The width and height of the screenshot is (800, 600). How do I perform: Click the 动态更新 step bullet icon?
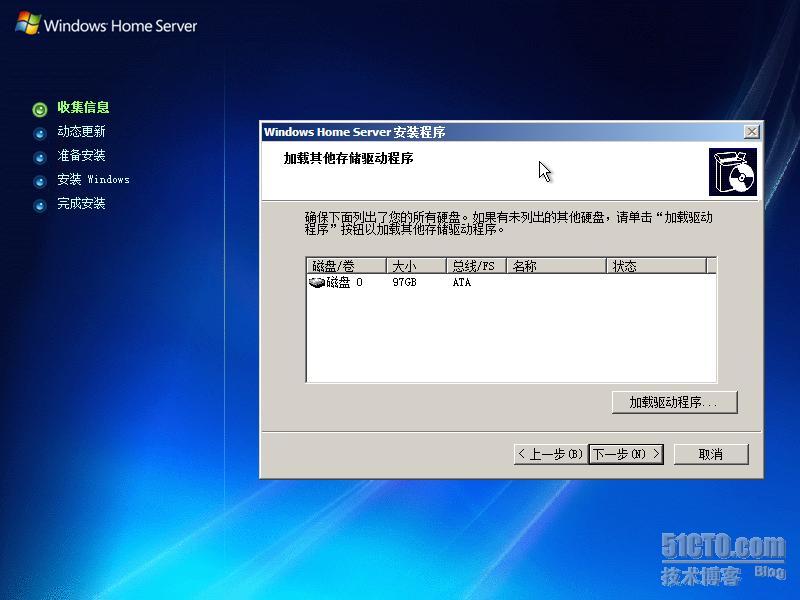point(40,134)
